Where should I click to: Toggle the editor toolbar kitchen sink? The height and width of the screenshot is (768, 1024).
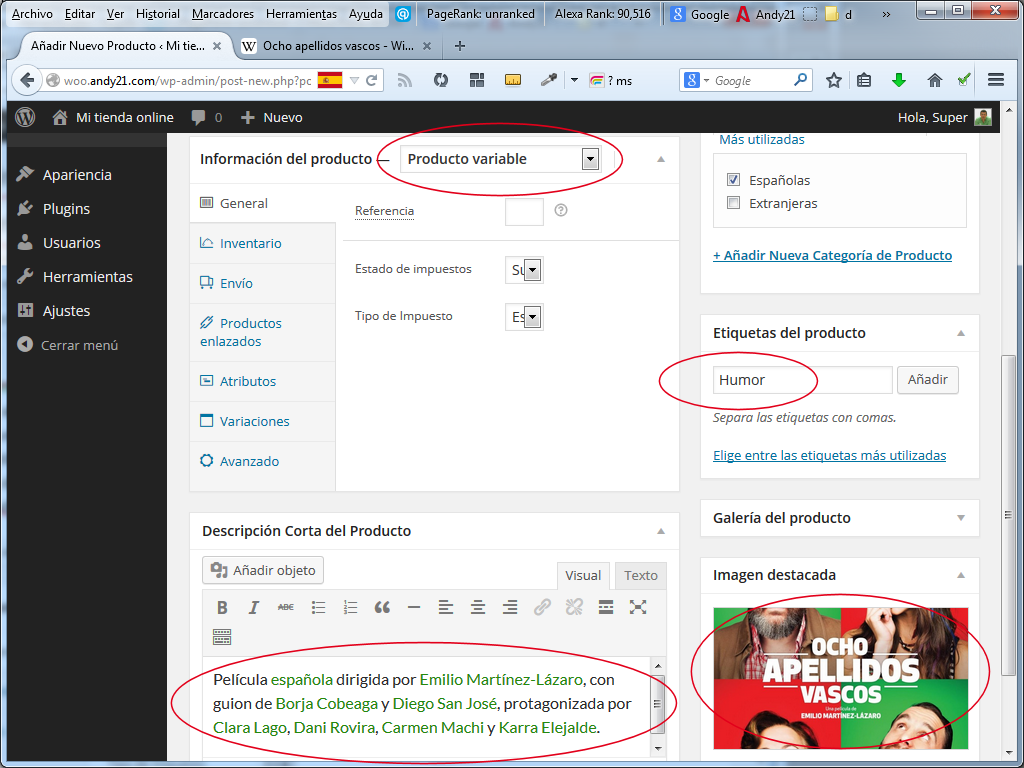pos(222,637)
